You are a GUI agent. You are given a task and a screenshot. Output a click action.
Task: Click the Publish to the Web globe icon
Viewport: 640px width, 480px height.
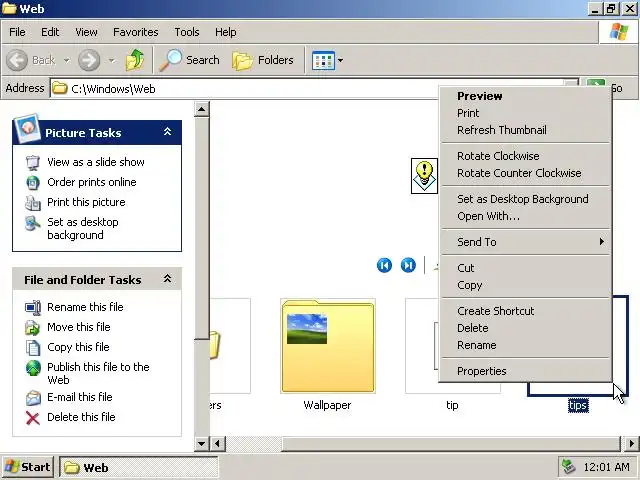pos(33,368)
